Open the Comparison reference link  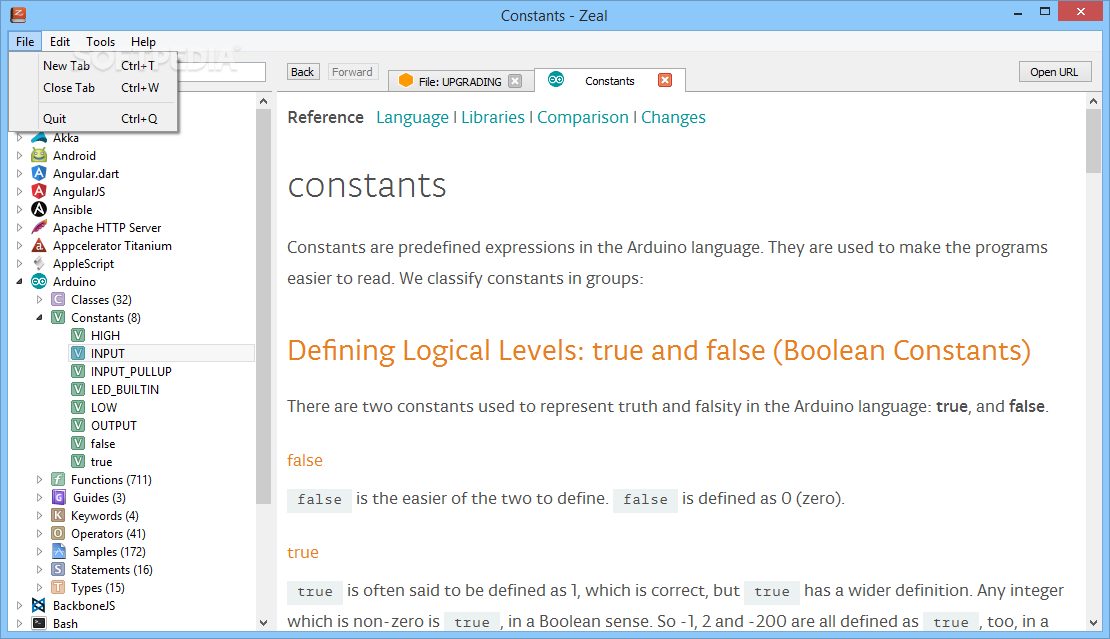pos(583,117)
